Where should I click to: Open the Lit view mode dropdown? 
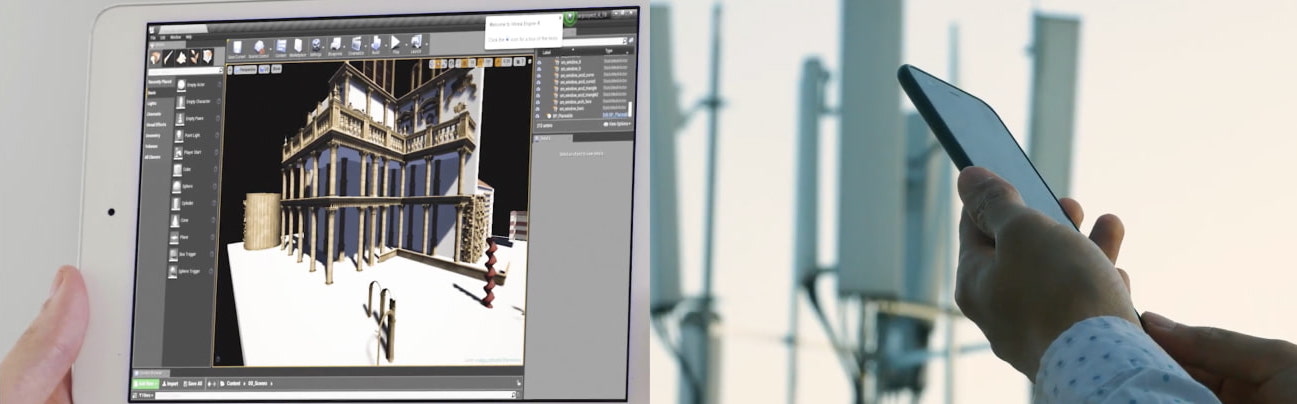[x=264, y=69]
